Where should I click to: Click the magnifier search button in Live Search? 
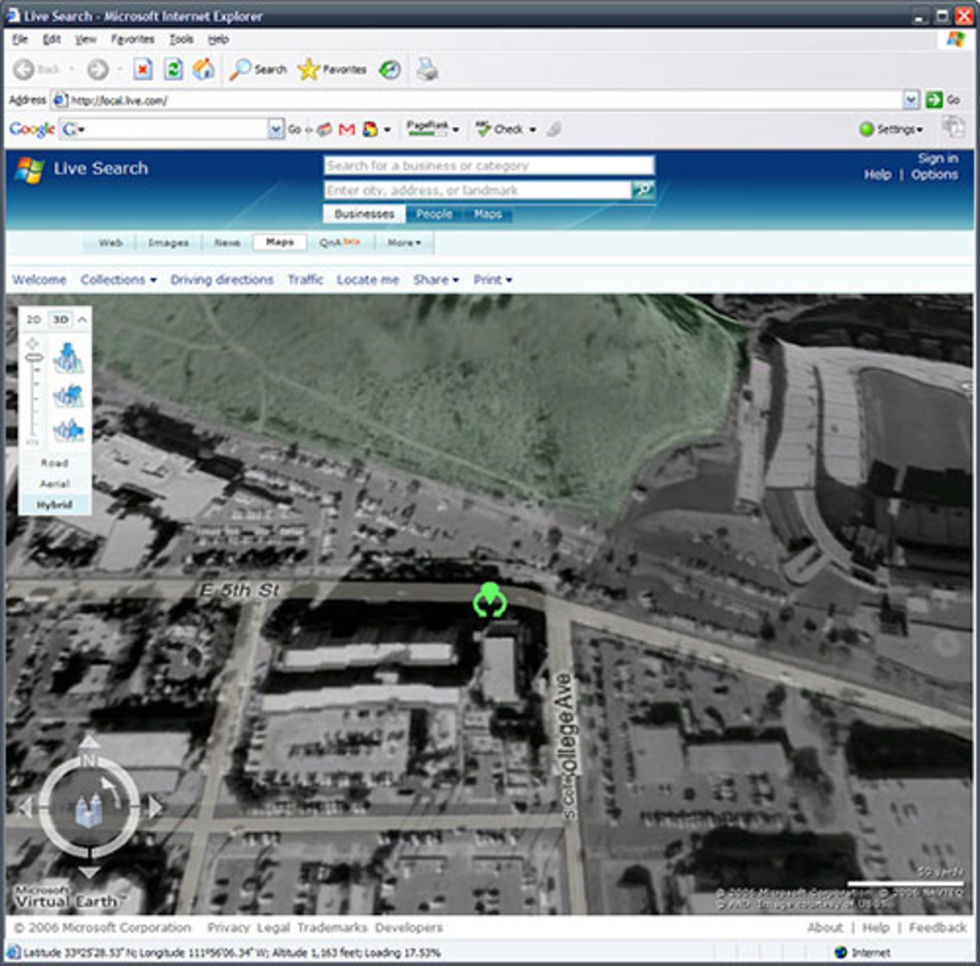pos(643,190)
